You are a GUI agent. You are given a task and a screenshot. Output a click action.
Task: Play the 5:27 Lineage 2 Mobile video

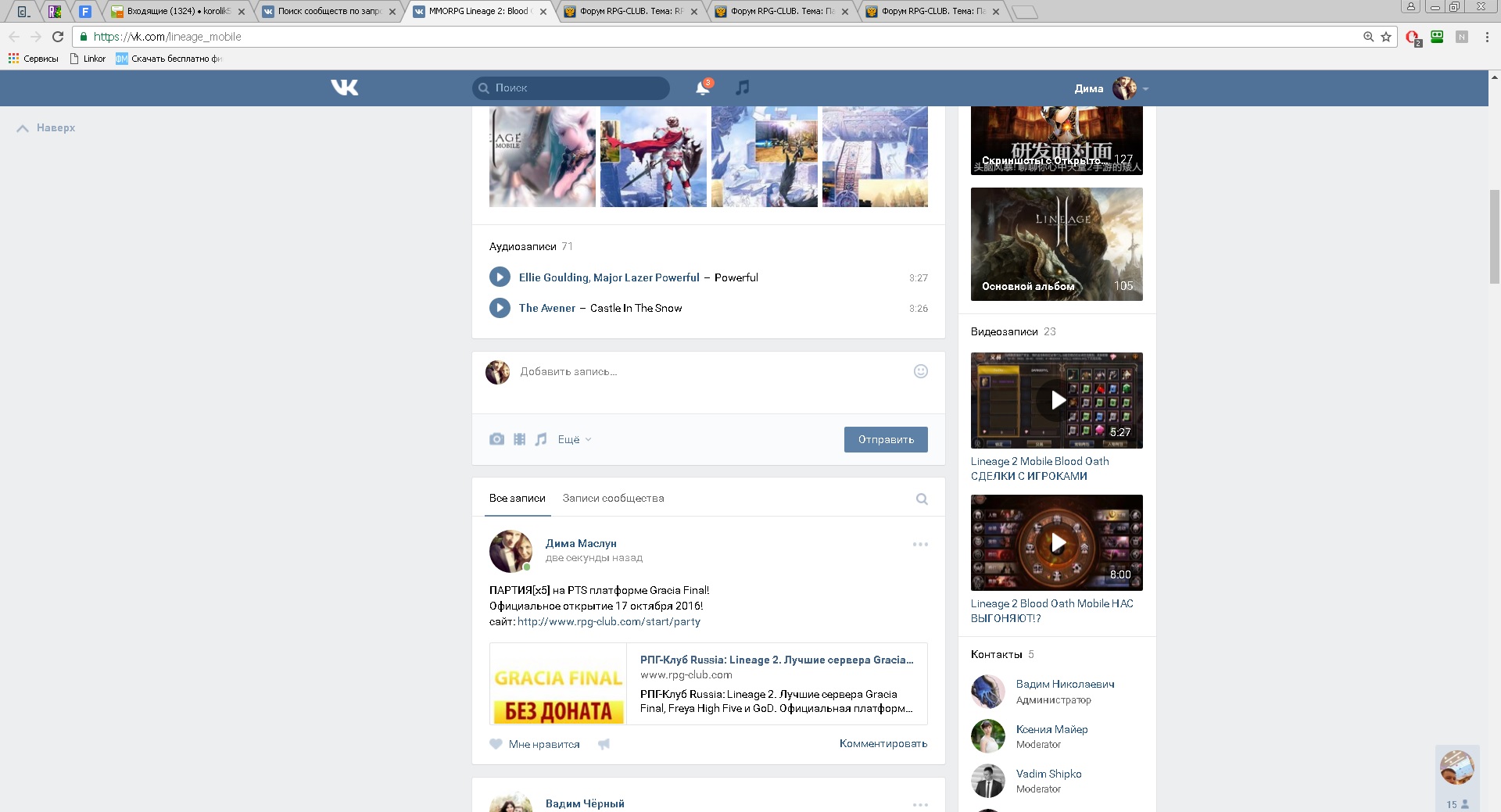coord(1057,400)
